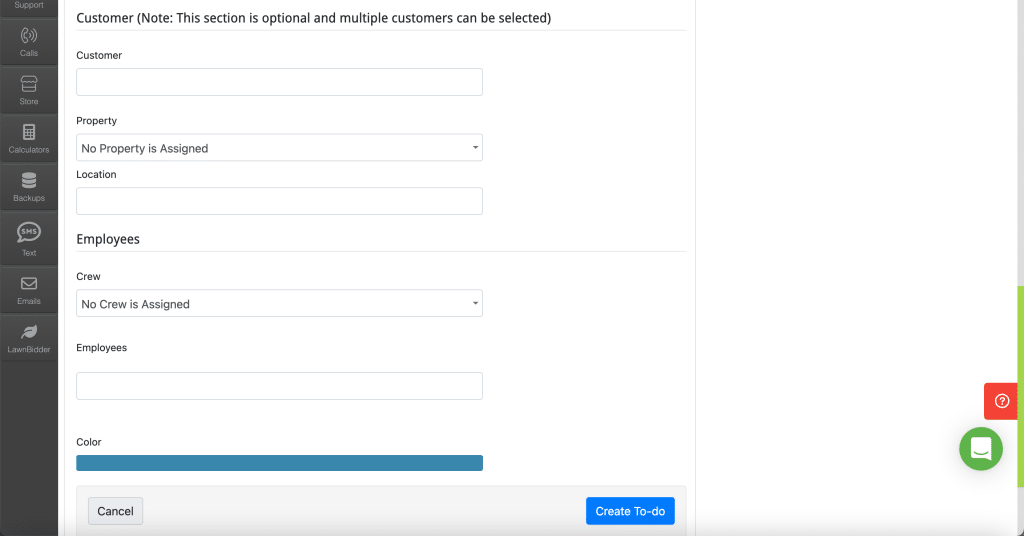Focus the Location input field
Image resolution: width=1024 pixels, height=536 pixels.
[x=279, y=201]
